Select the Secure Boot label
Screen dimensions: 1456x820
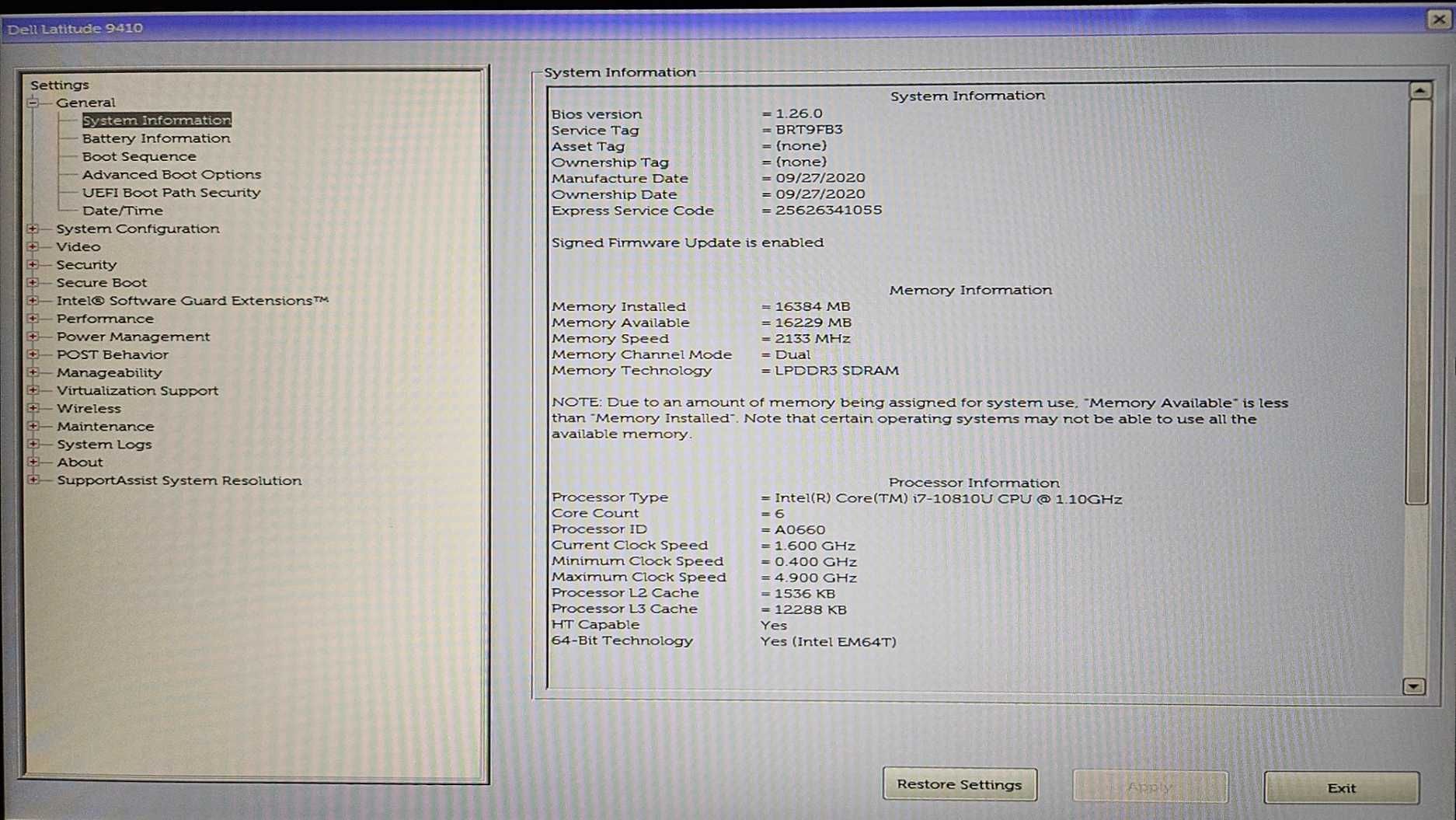101,282
